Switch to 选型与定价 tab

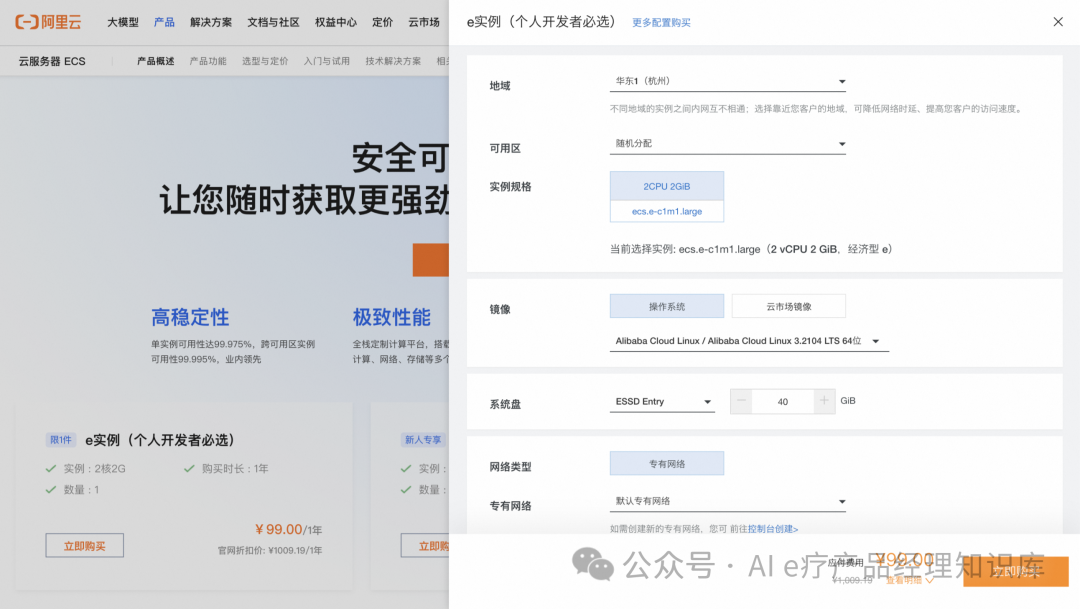(x=265, y=61)
